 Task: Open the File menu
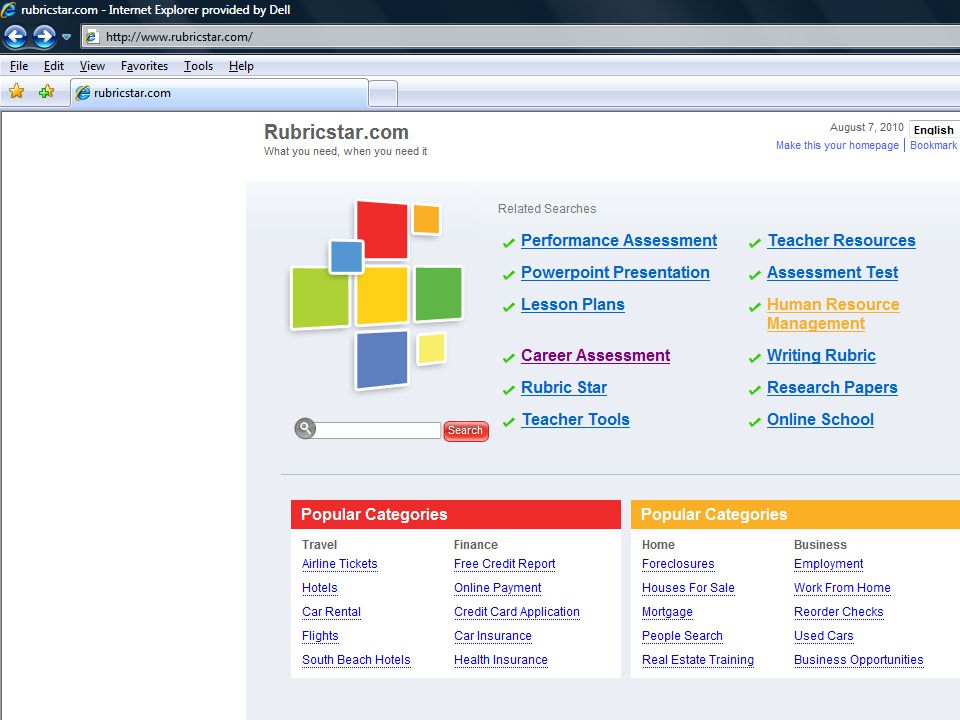pos(19,66)
